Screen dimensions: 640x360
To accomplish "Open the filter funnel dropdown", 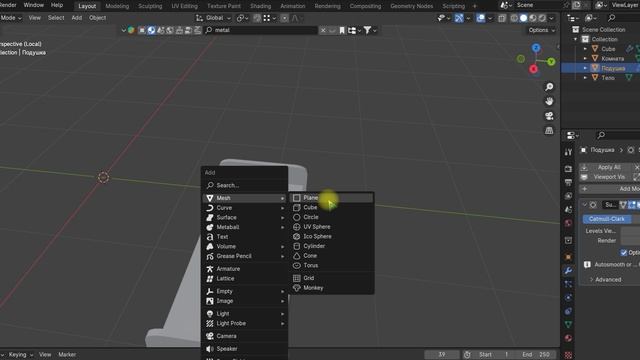I will [x=370, y=30].
